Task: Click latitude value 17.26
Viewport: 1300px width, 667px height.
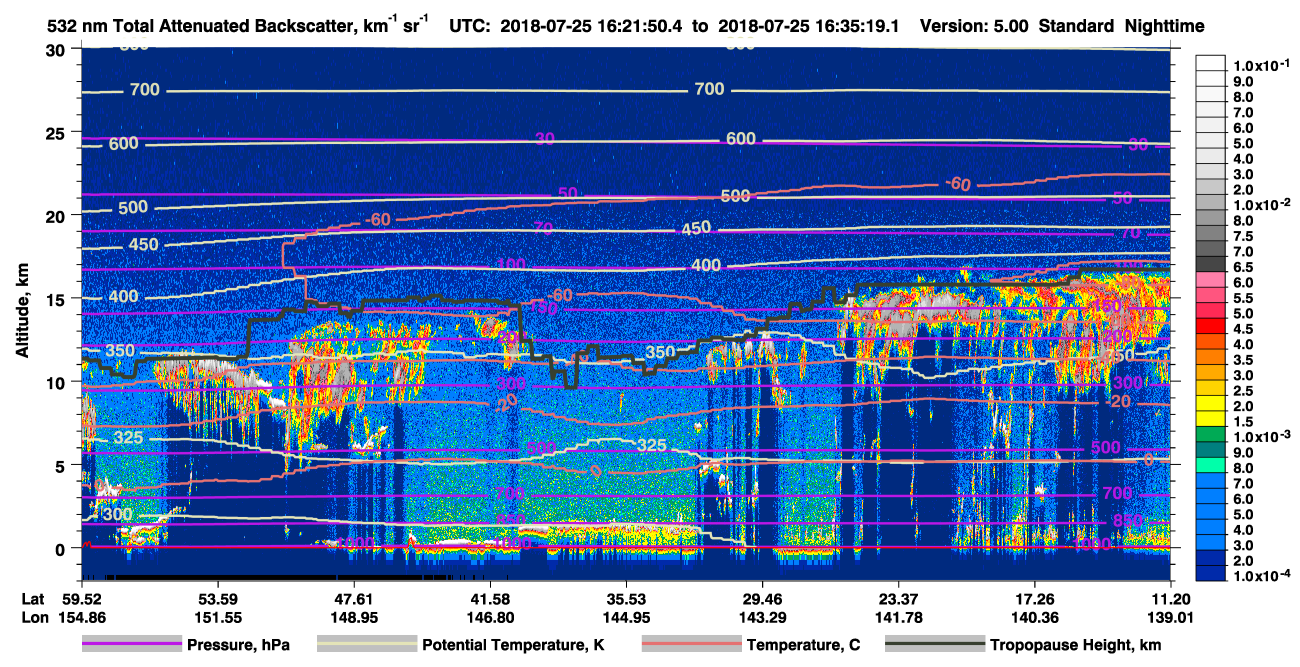Action: coord(1035,598)
